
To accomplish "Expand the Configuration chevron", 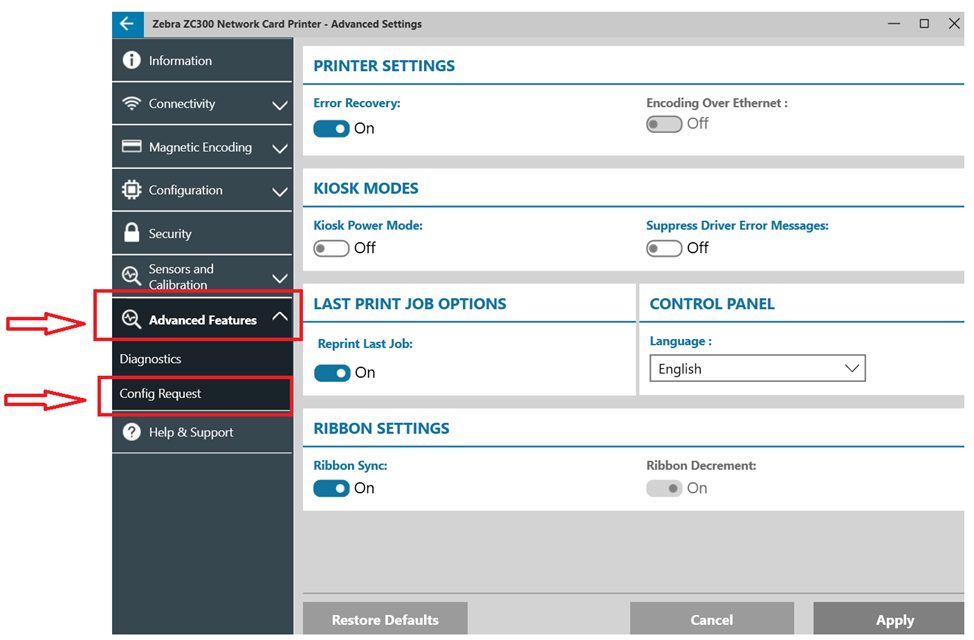I will point(280,191).
